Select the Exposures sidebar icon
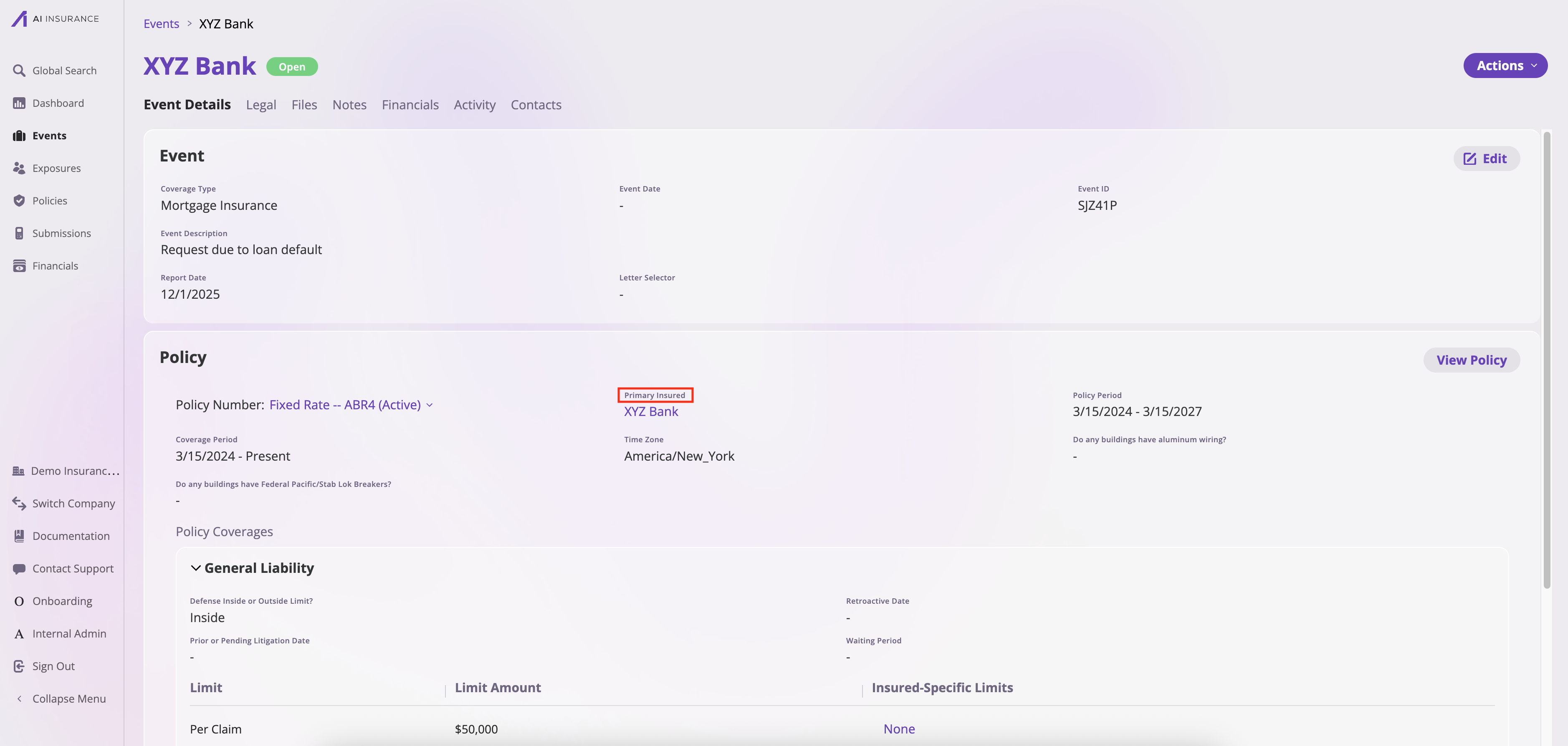This screenshot has width=1568, height=746. (18, 168)
